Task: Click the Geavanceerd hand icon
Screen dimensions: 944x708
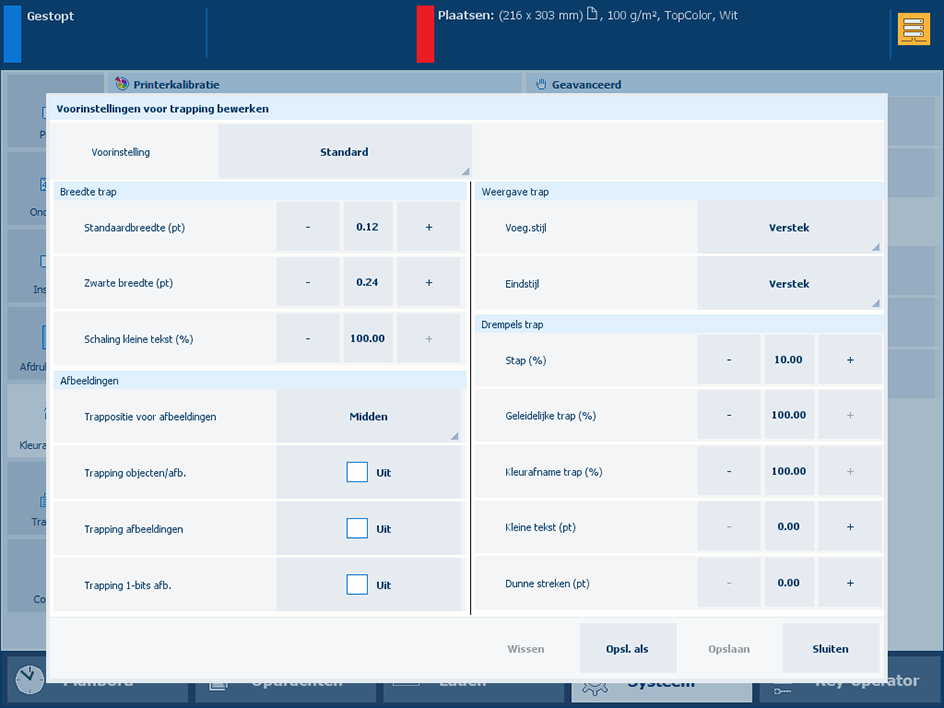Action: (541, 85)
